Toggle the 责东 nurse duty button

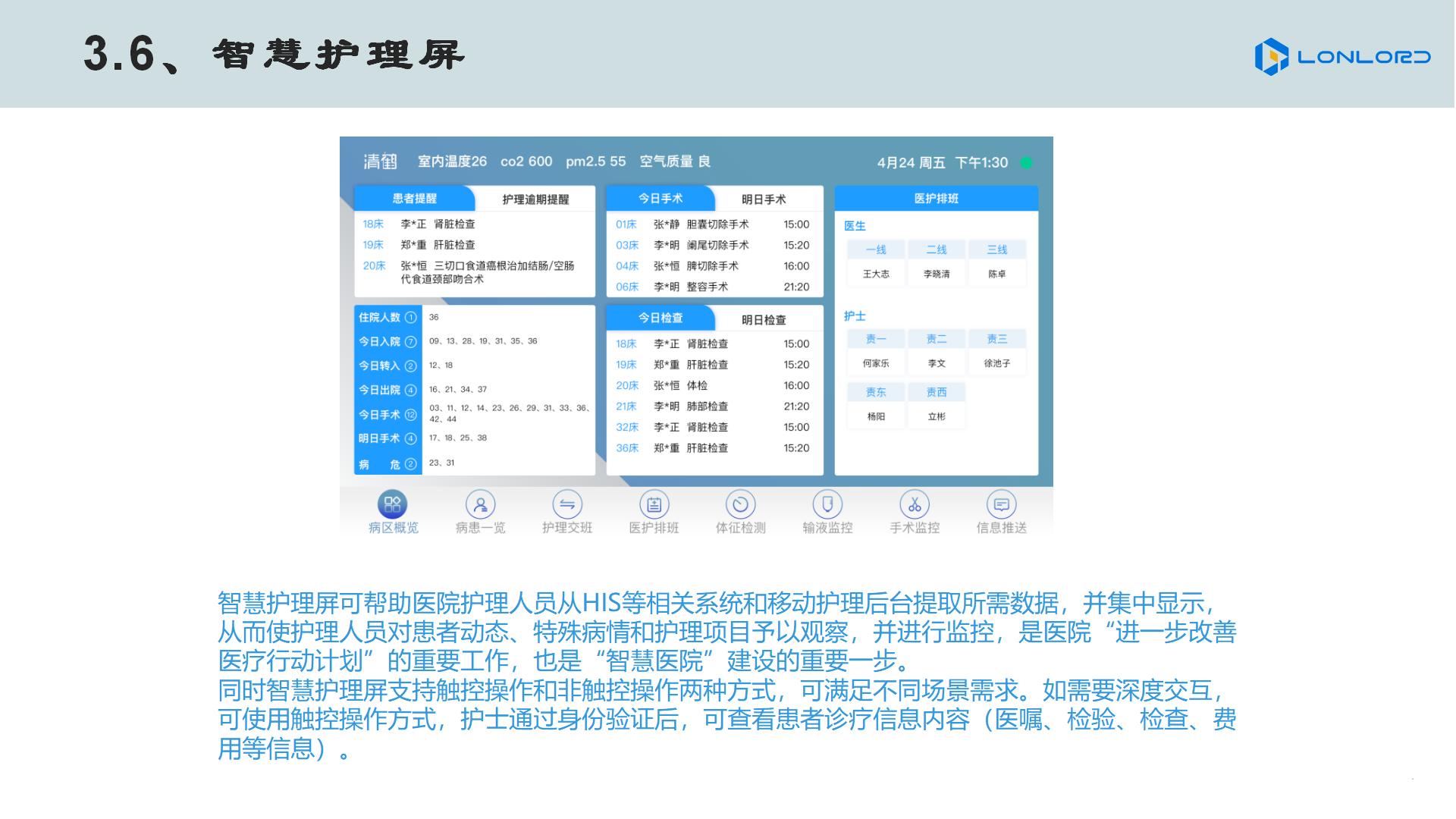pos(875,392)
